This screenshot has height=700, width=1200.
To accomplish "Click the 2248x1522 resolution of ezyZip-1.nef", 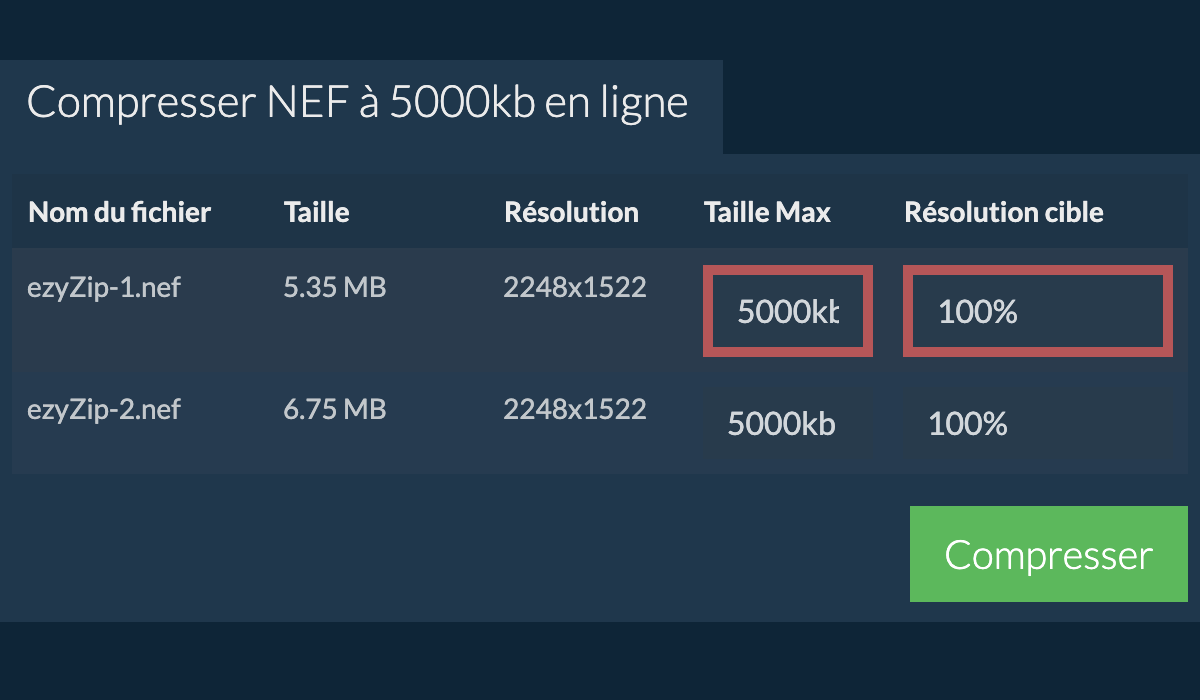I will pos(575,288).
